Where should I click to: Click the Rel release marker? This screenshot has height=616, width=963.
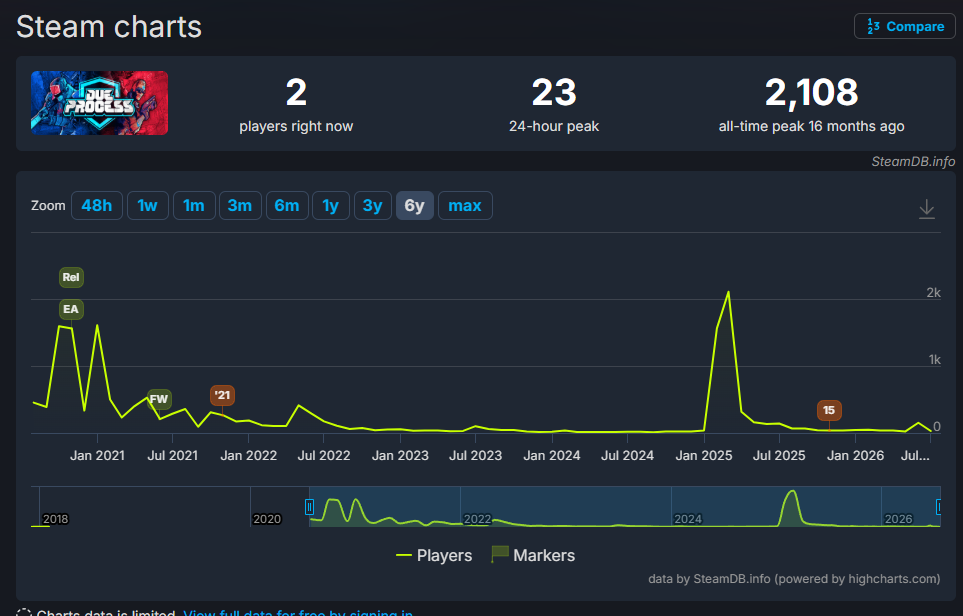(71, 277)
